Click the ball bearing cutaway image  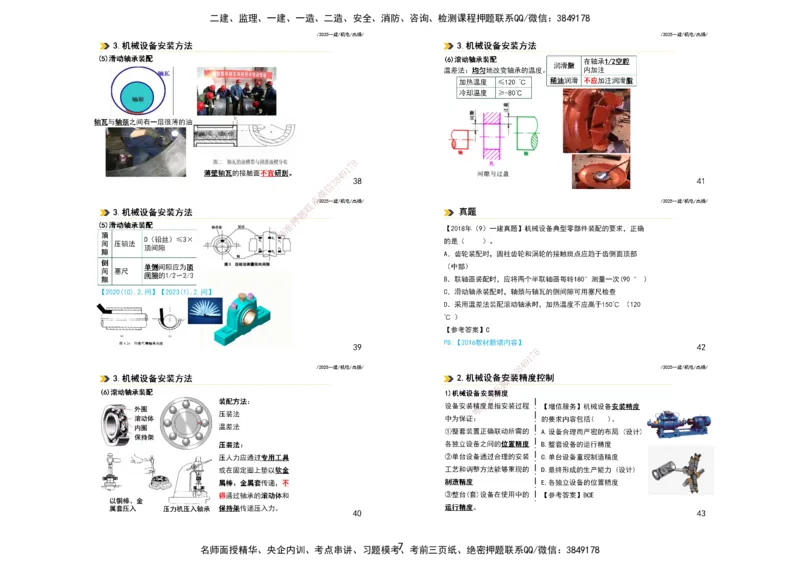pyautogui.click(x=115, y=425)
